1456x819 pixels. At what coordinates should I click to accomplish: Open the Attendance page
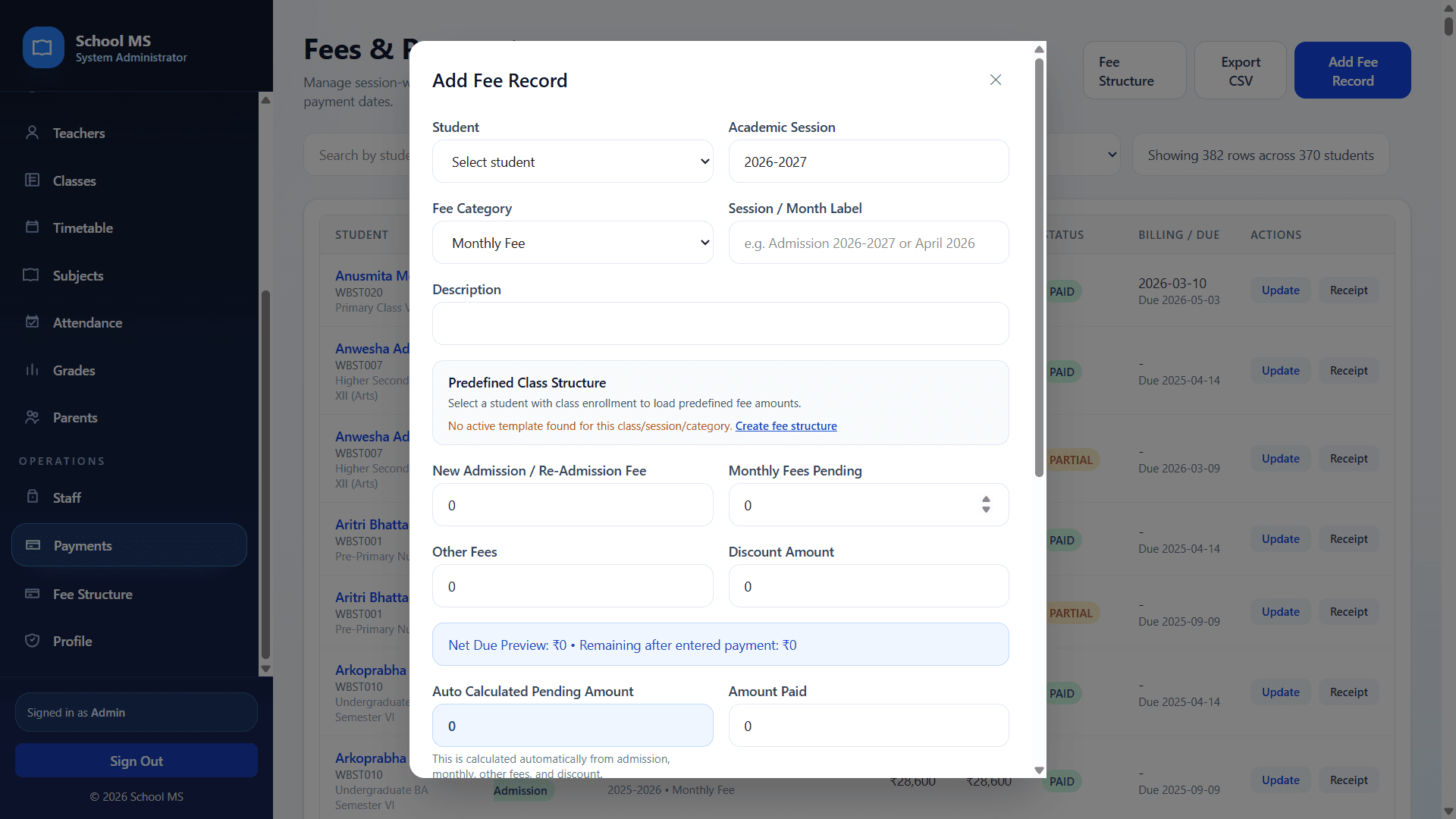click(87, 323)
